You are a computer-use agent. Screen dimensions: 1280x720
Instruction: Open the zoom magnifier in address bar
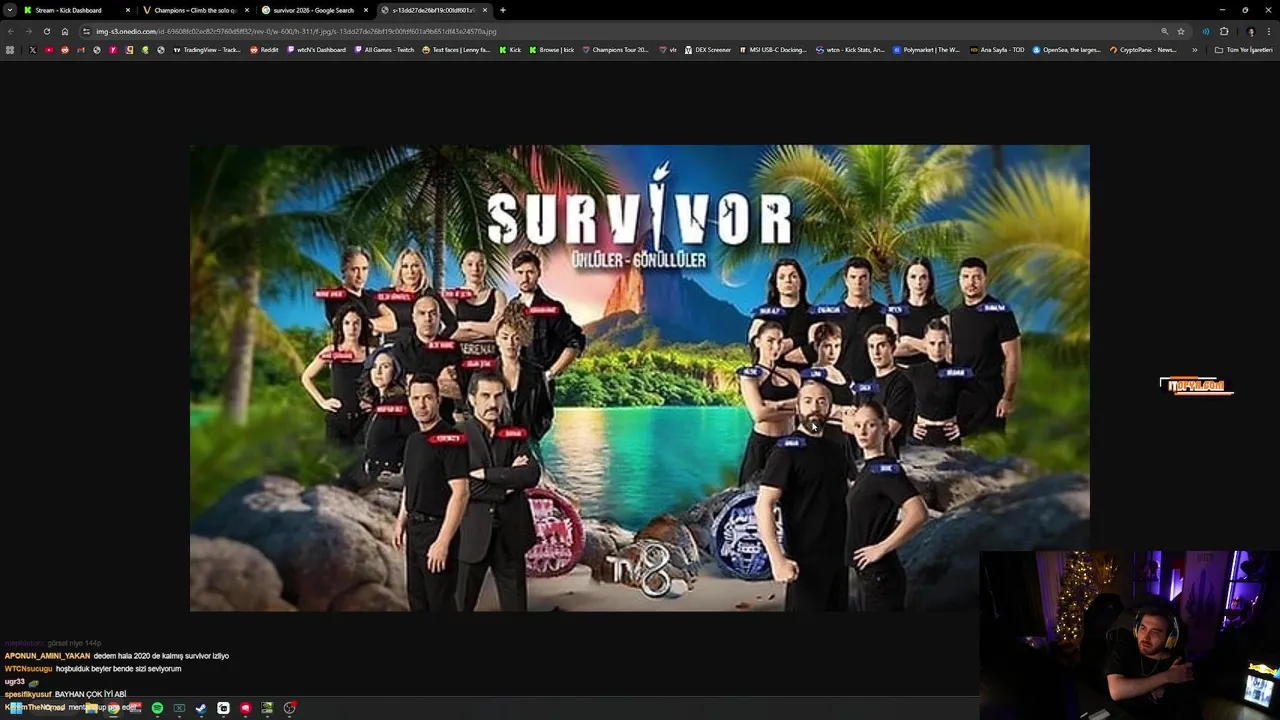click(1164, 31)
